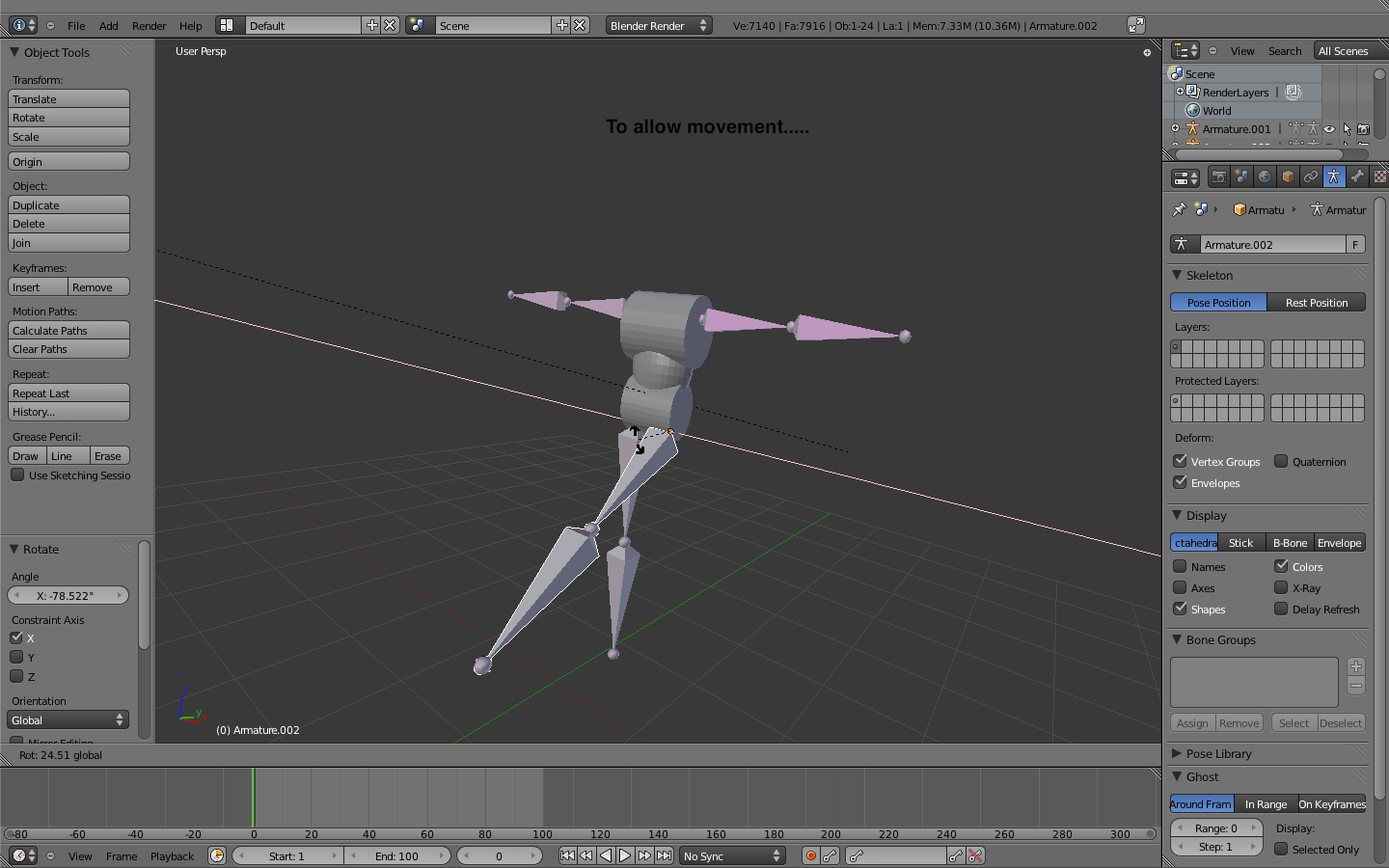Uncheck the Shapes display option

tap(1181, 609)
